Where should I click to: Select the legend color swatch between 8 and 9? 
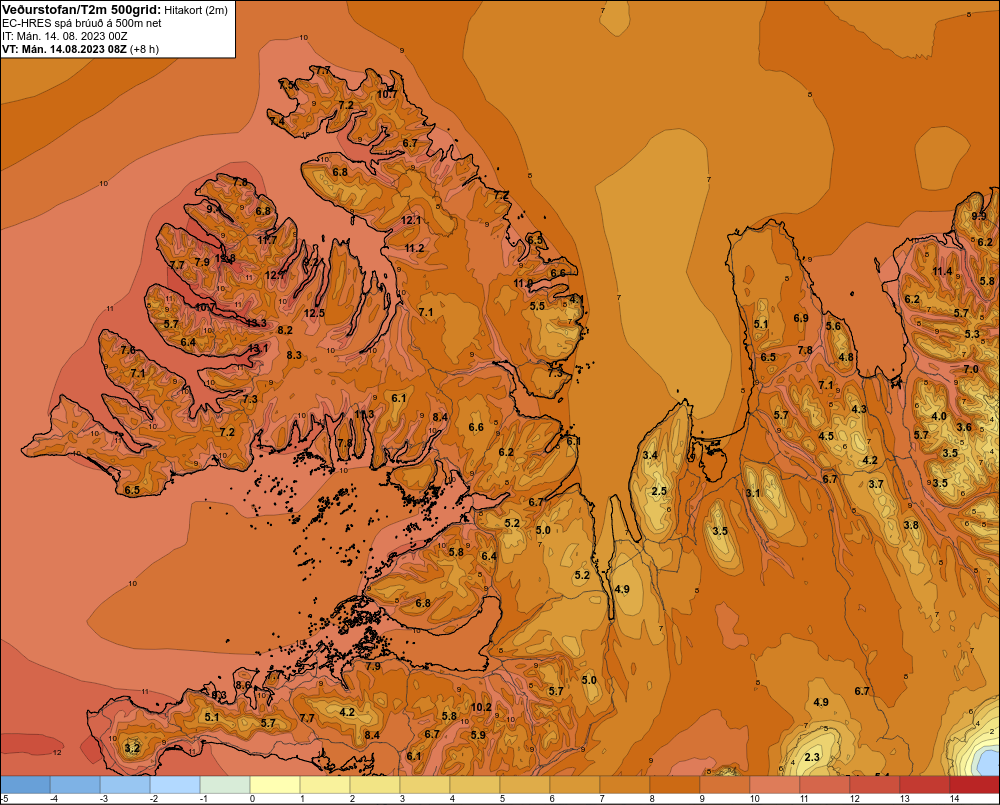tap(675, 785)
